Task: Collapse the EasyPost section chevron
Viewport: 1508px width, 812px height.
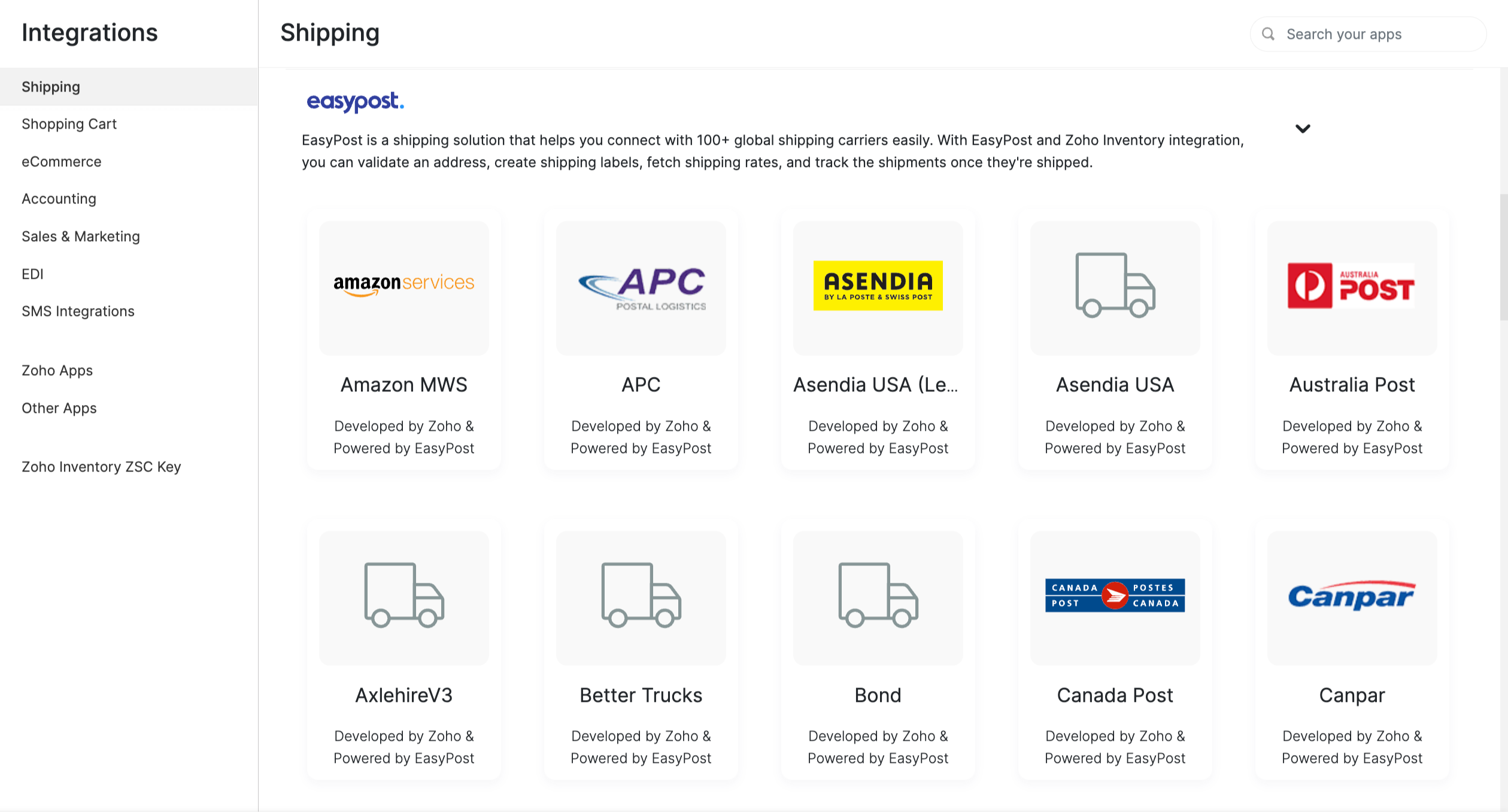Action: point(1303,129)
